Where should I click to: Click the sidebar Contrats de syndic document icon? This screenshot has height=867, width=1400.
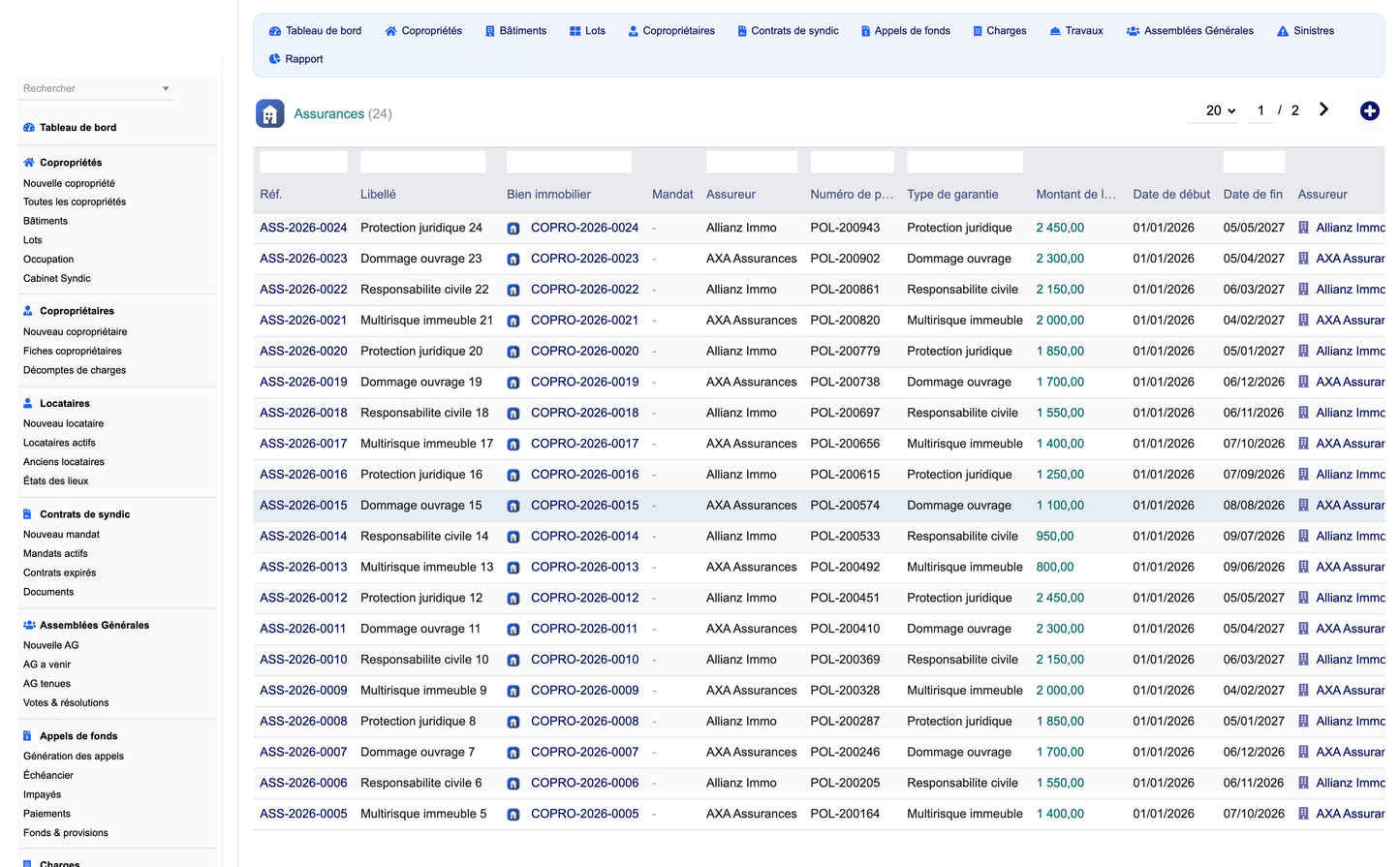[x=28, y=514]
